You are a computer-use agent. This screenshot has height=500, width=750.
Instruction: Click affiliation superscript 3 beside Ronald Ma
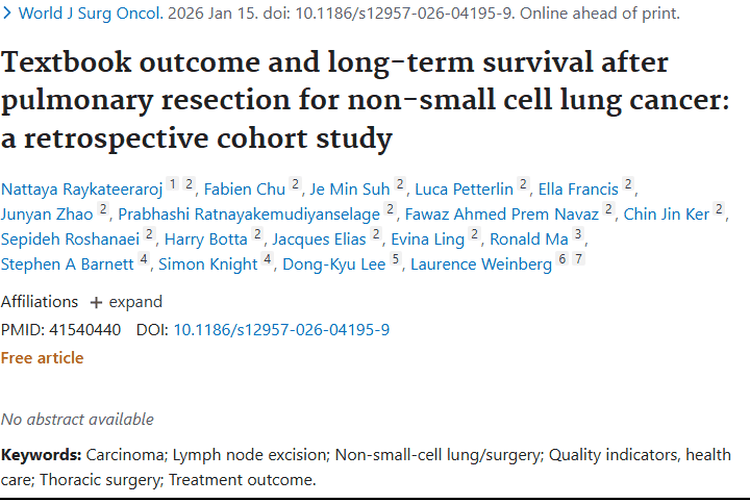click(577, 236)
